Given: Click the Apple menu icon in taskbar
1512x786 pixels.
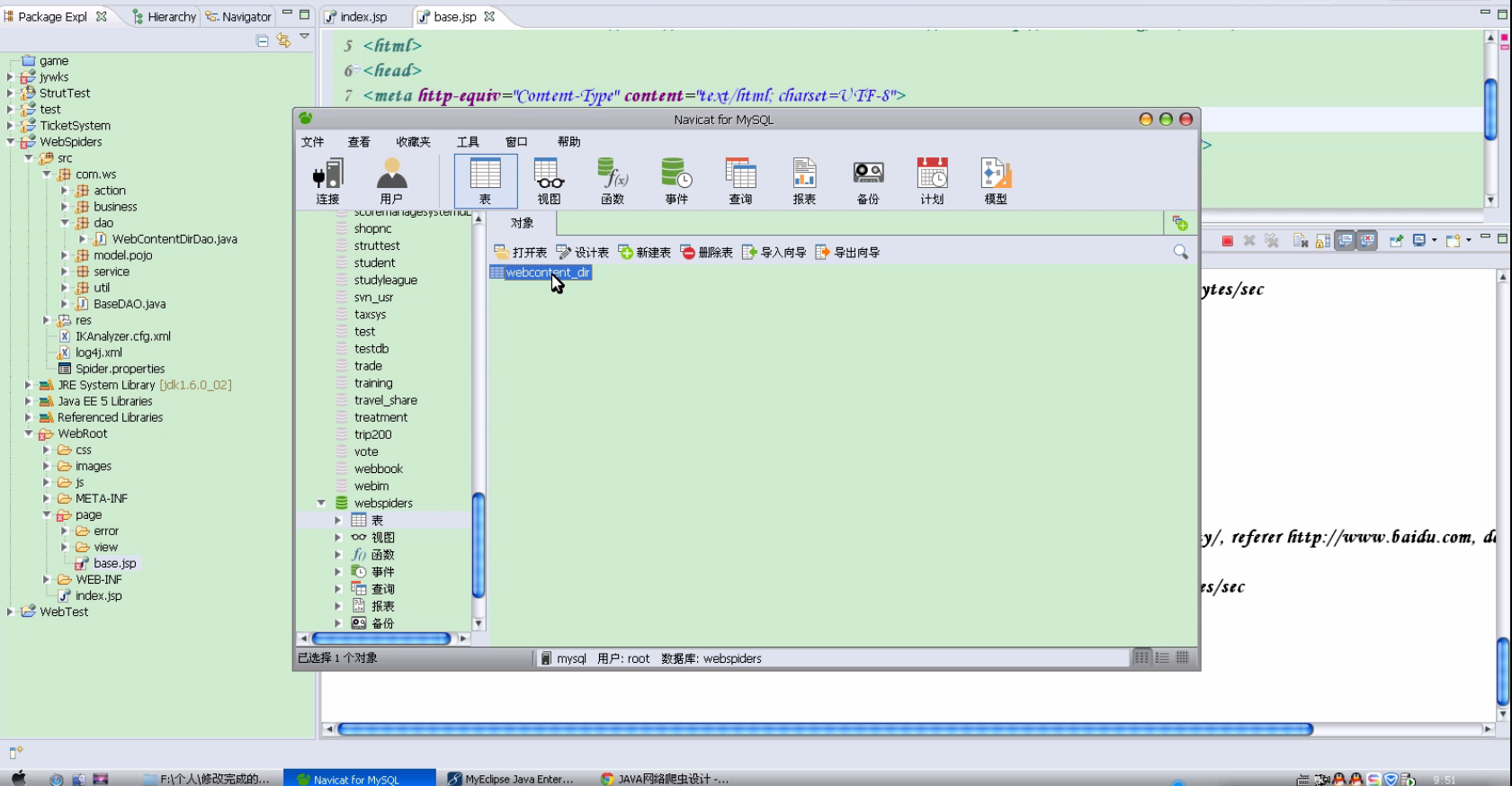Looking at the screenshot, I should click(19, 778).
